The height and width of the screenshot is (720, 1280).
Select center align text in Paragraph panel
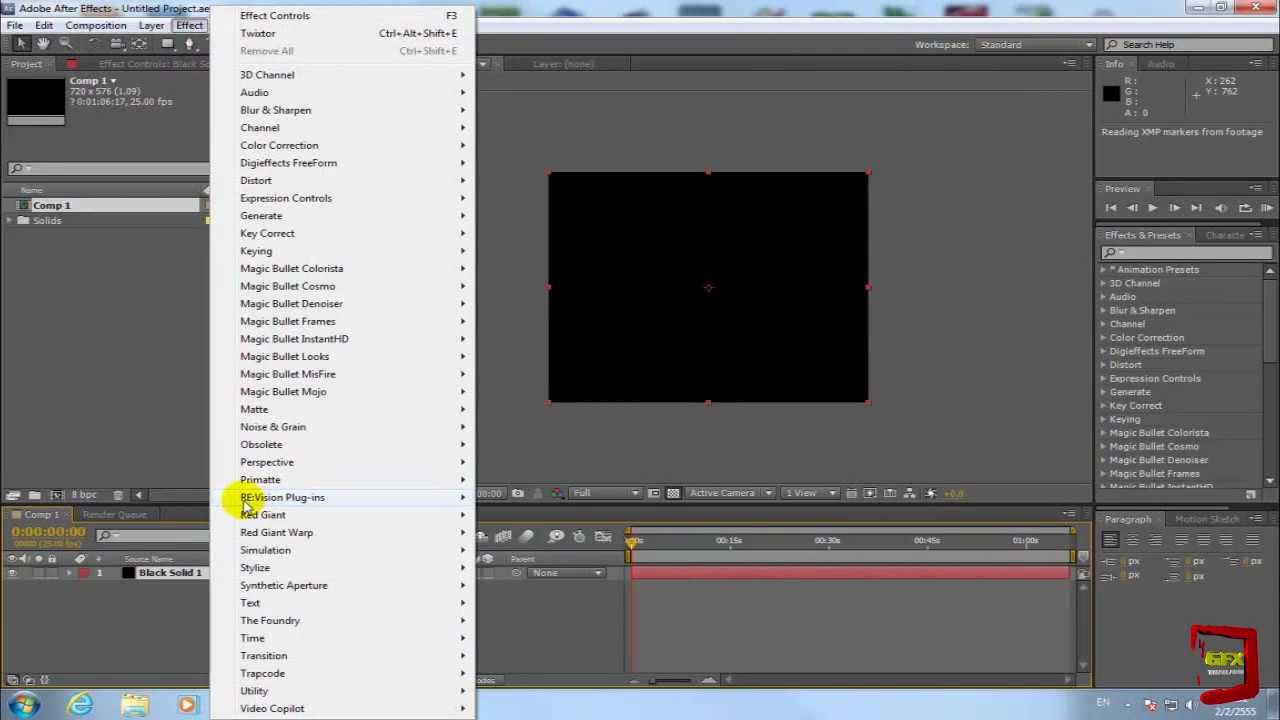tap(1133, 540)
